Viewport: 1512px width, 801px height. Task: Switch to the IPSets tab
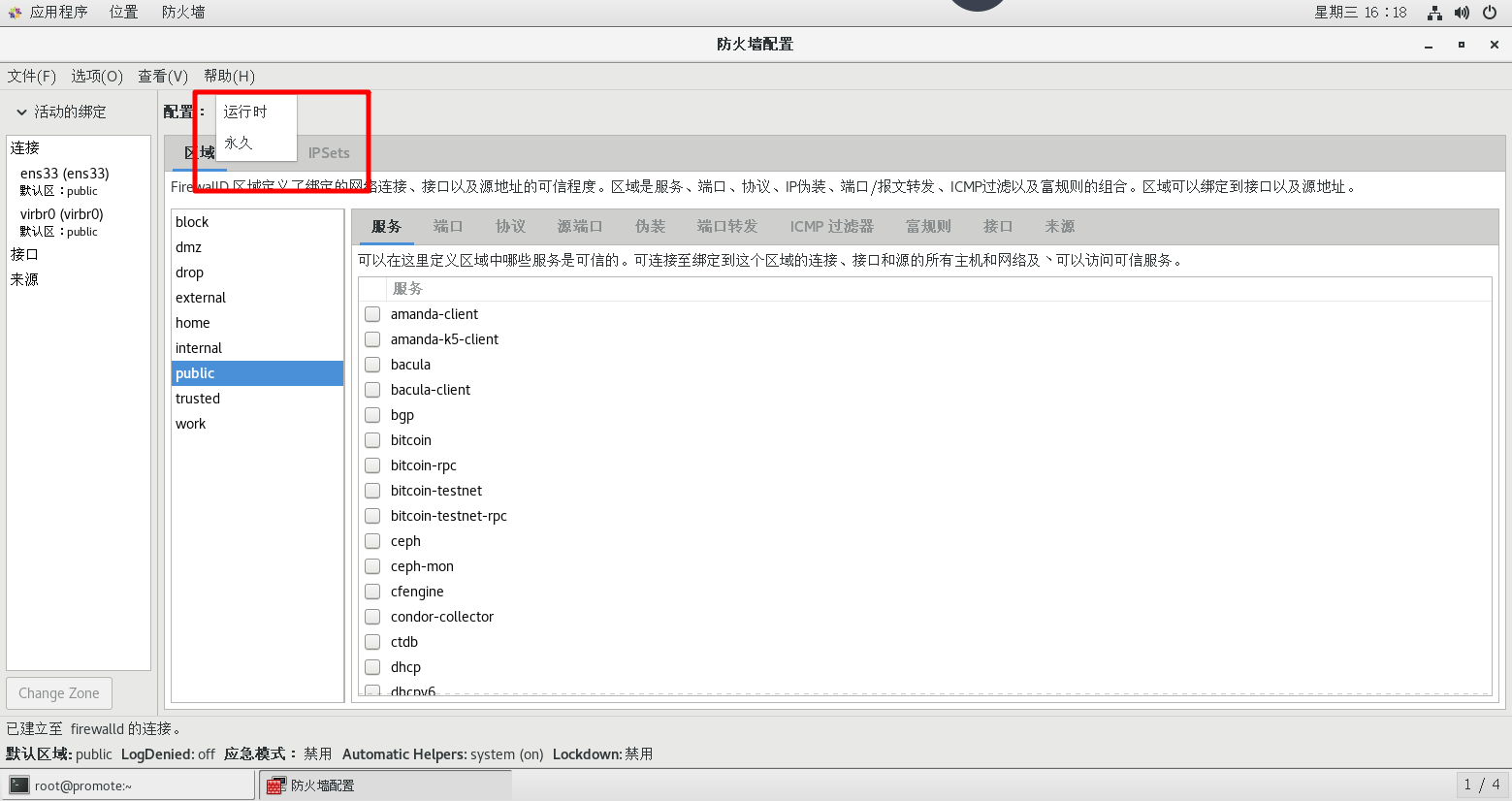[x=329, y=152]
